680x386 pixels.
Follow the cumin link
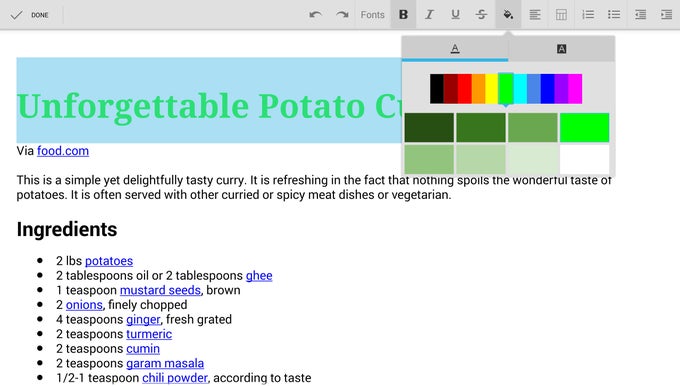point(143,349)
